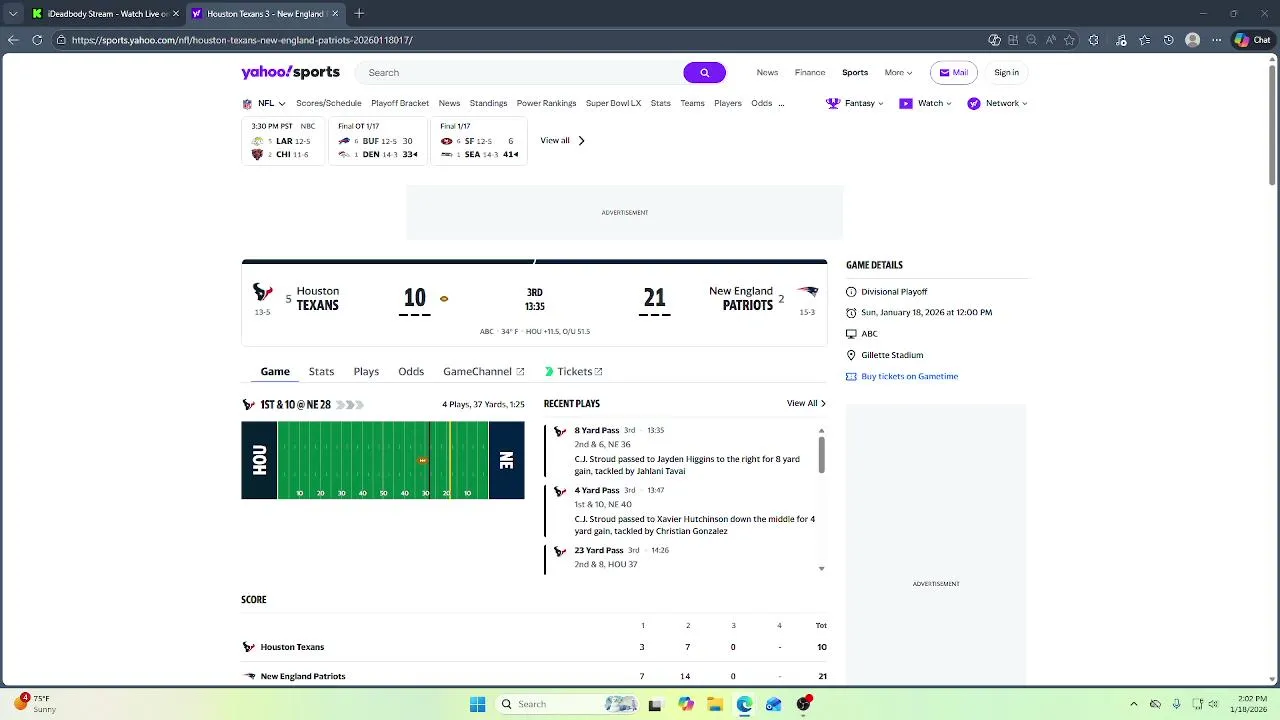Open browser extensions puzzle icon

1093,40
